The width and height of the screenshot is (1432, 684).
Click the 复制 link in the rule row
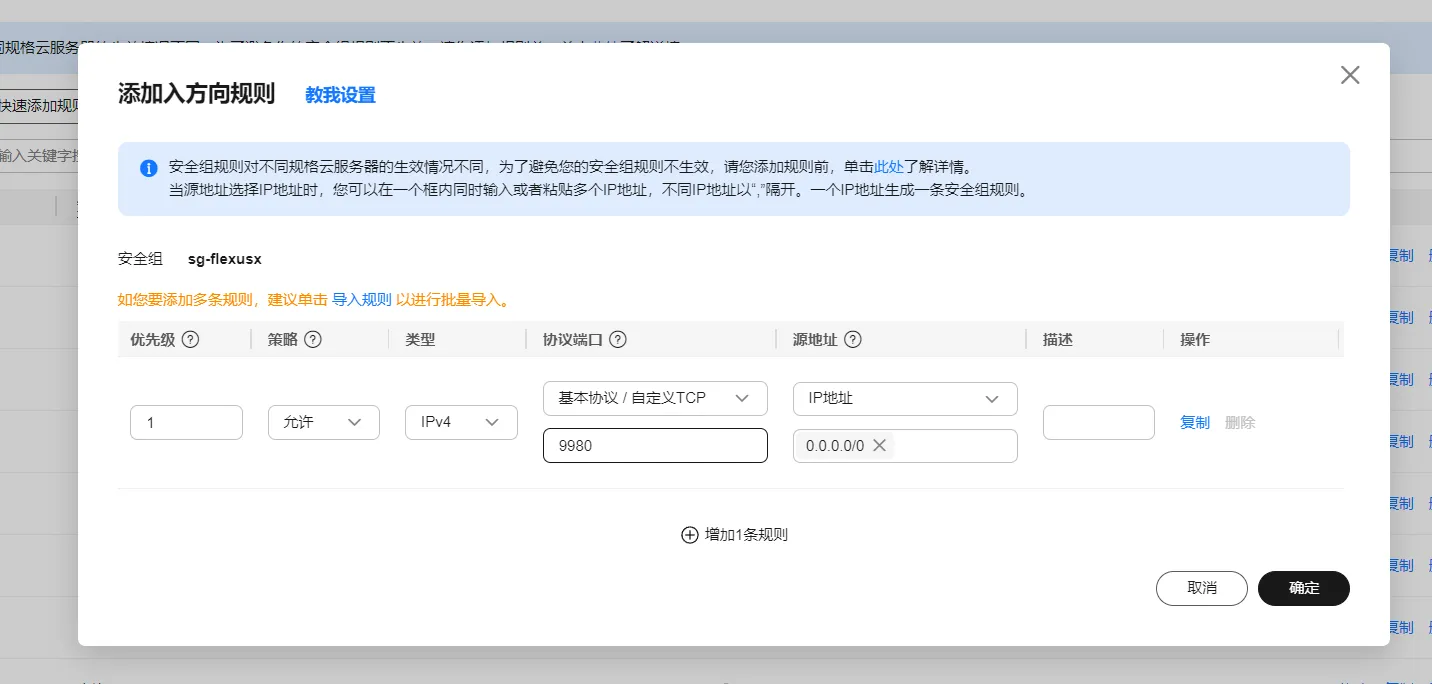[1195, 422]
